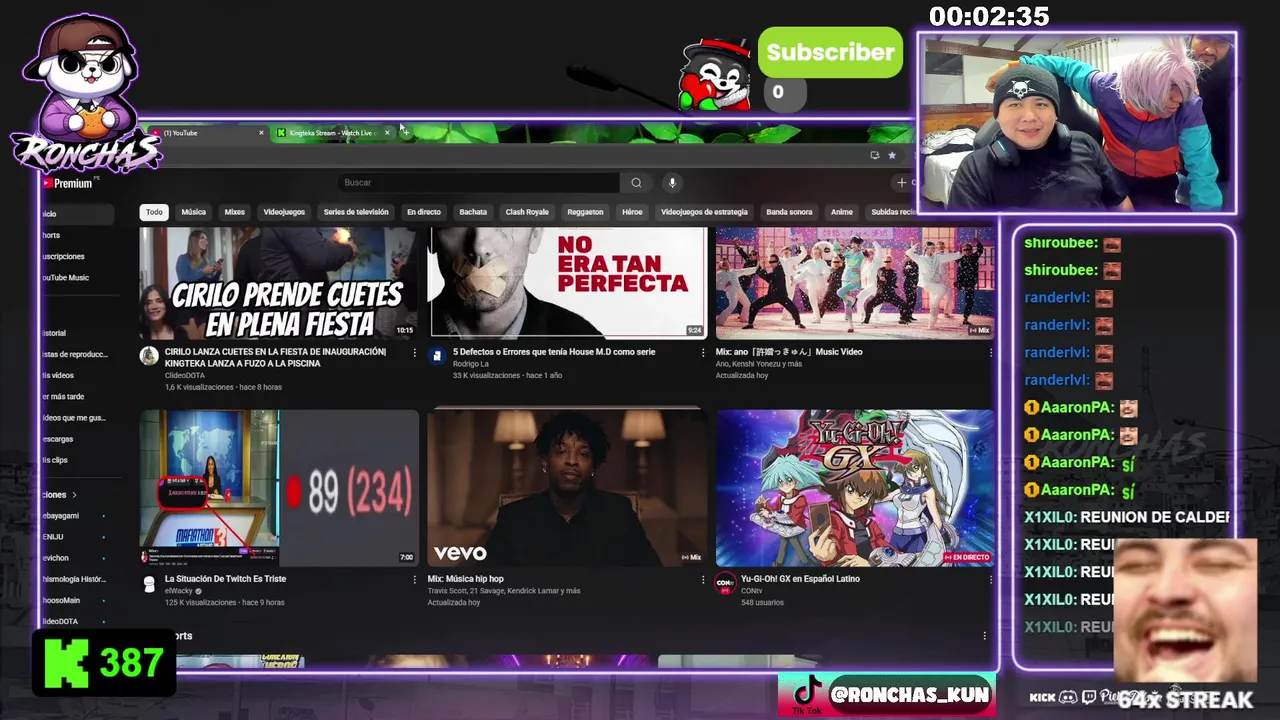This screenshot has width=1280, height=720.
Task: Select the Banda sonora filter chip
Action: click(x=789, y=212)
